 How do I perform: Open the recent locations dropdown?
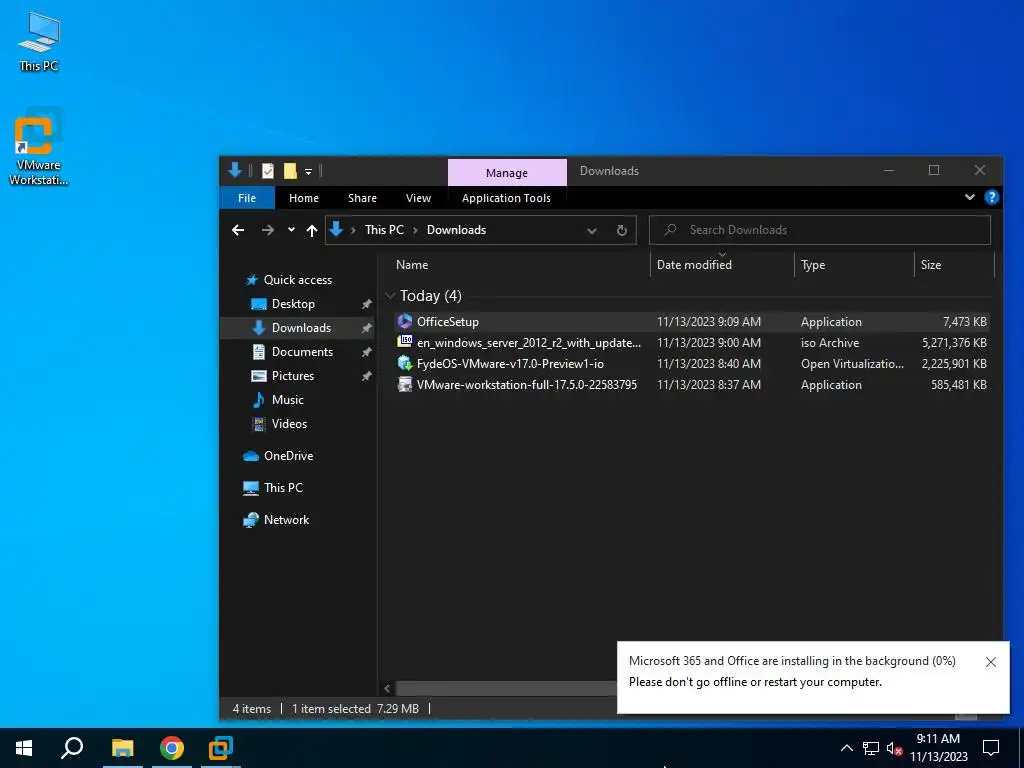click(x=291, y=230)
